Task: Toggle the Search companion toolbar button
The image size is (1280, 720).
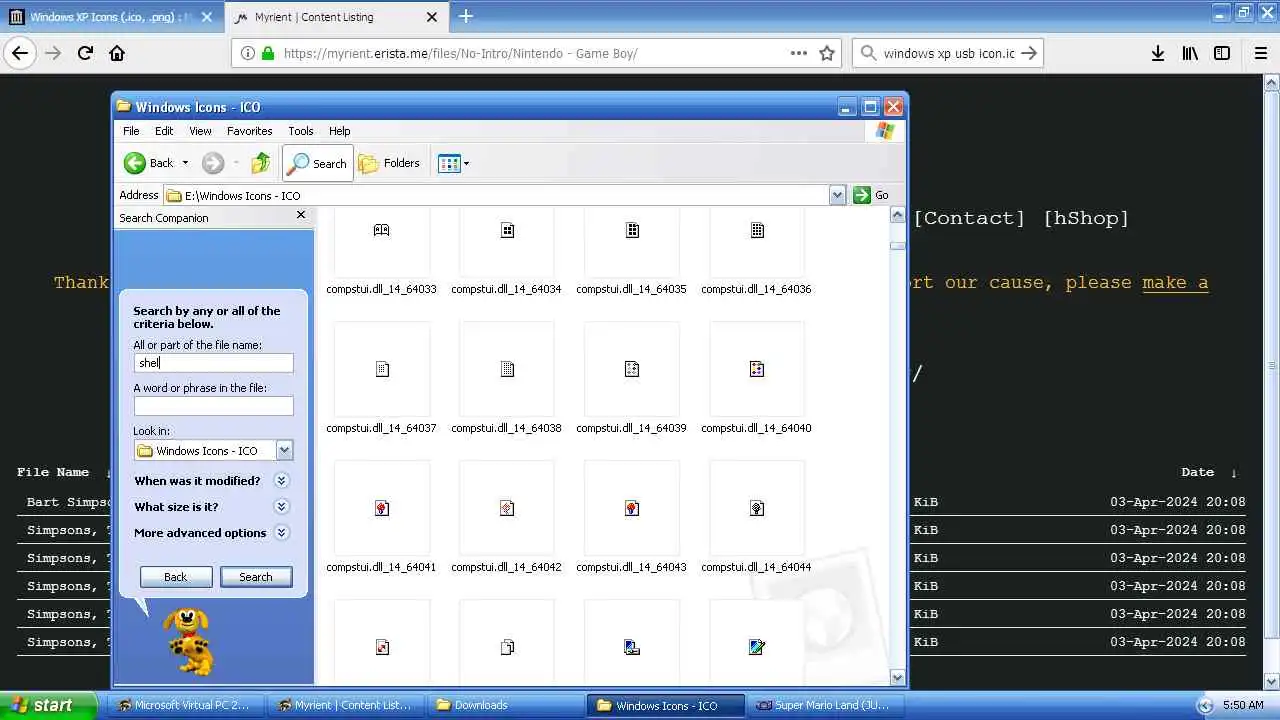Action: [318, 163]
